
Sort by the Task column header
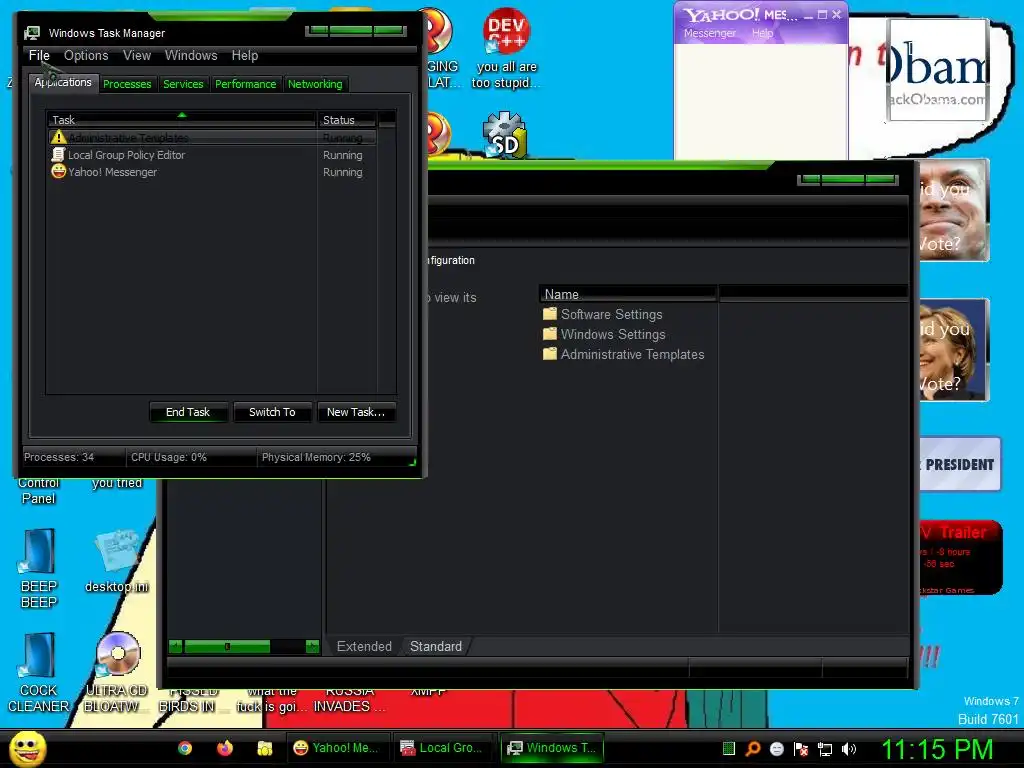(181, 120)
